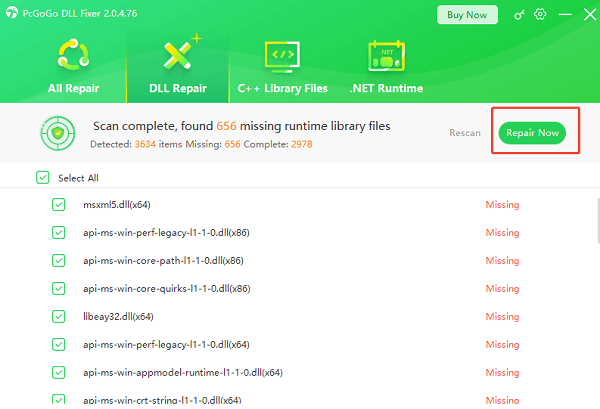Untick api-ms-win-core-quirks-l1-1-0.dll(x86) checkbox
Screen dimensions: 600x409
point(58,288)
